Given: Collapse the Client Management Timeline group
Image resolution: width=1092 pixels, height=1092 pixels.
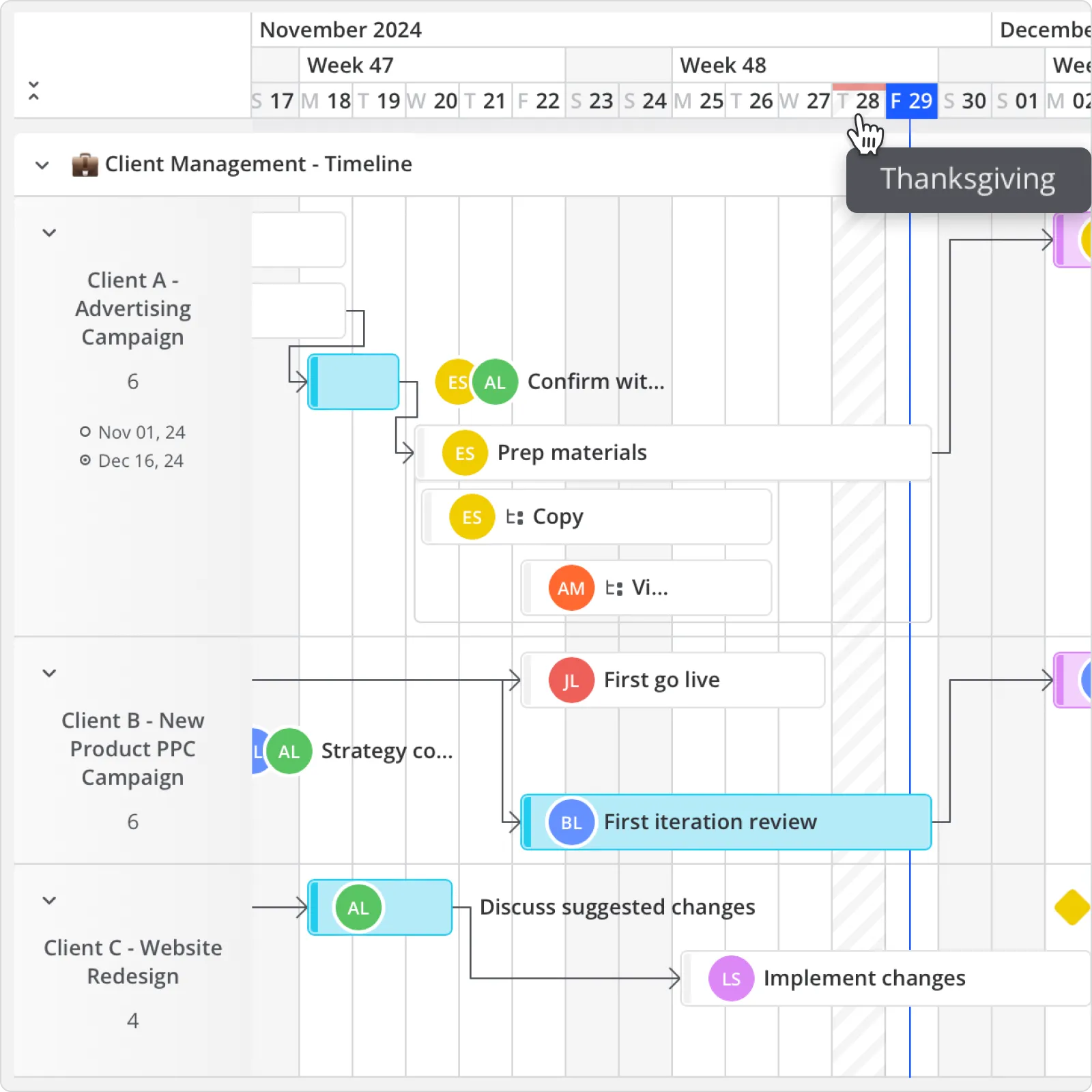Looking at the screenshot, I should coord(42,164).
